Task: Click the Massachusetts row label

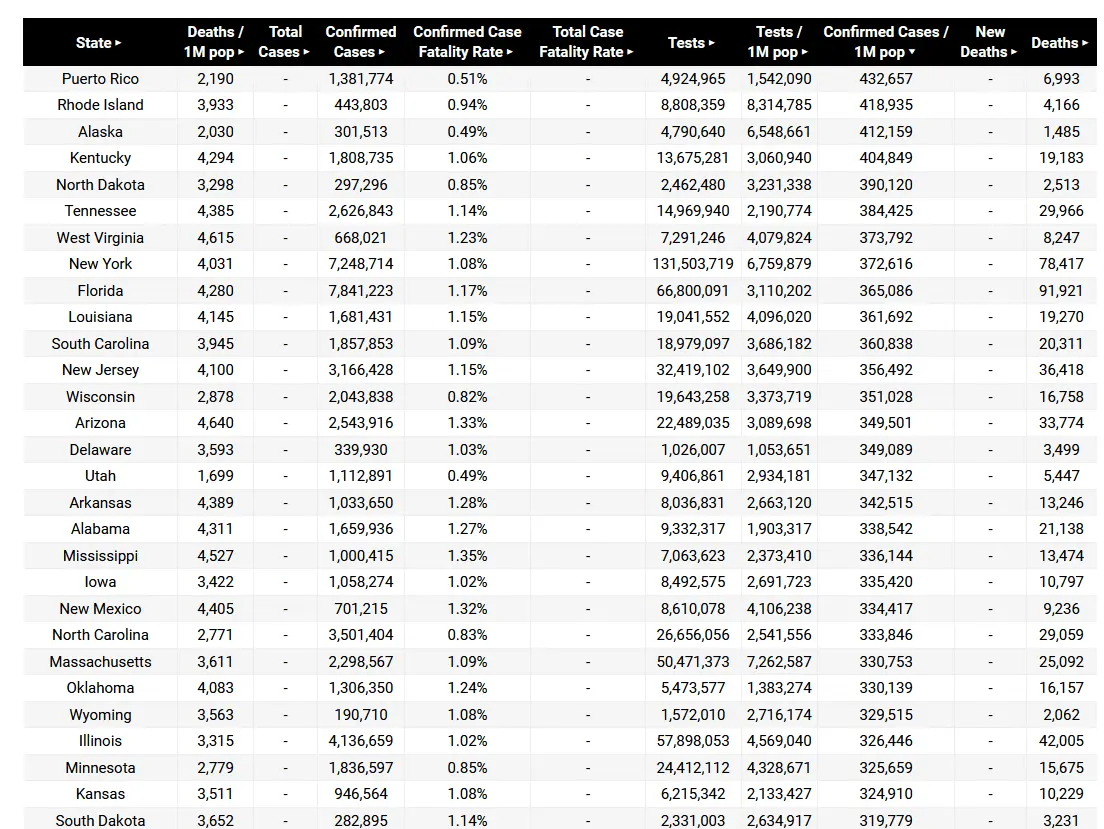Action: click(x=100, y=662)
